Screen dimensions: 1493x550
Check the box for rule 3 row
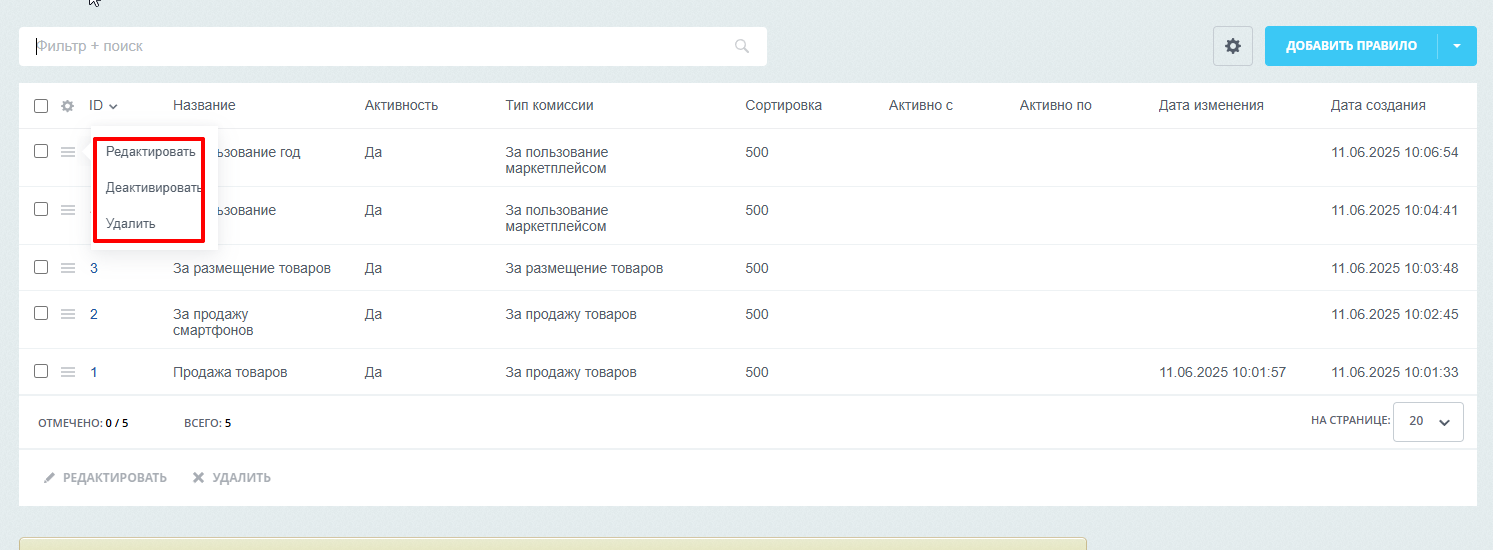[x=41, y=267]
